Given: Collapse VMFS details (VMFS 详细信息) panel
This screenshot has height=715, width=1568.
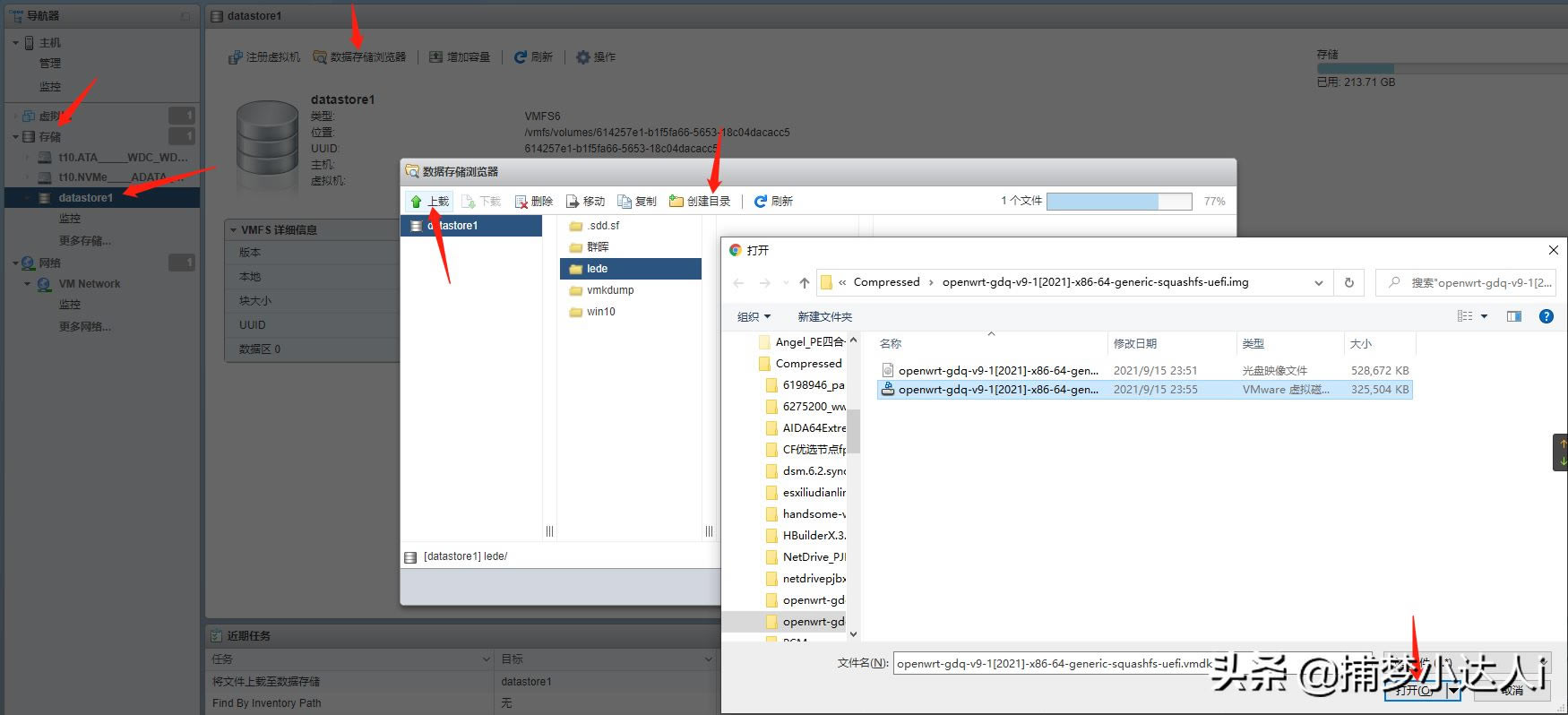Looking at the screenshot, I should point(233,230).
